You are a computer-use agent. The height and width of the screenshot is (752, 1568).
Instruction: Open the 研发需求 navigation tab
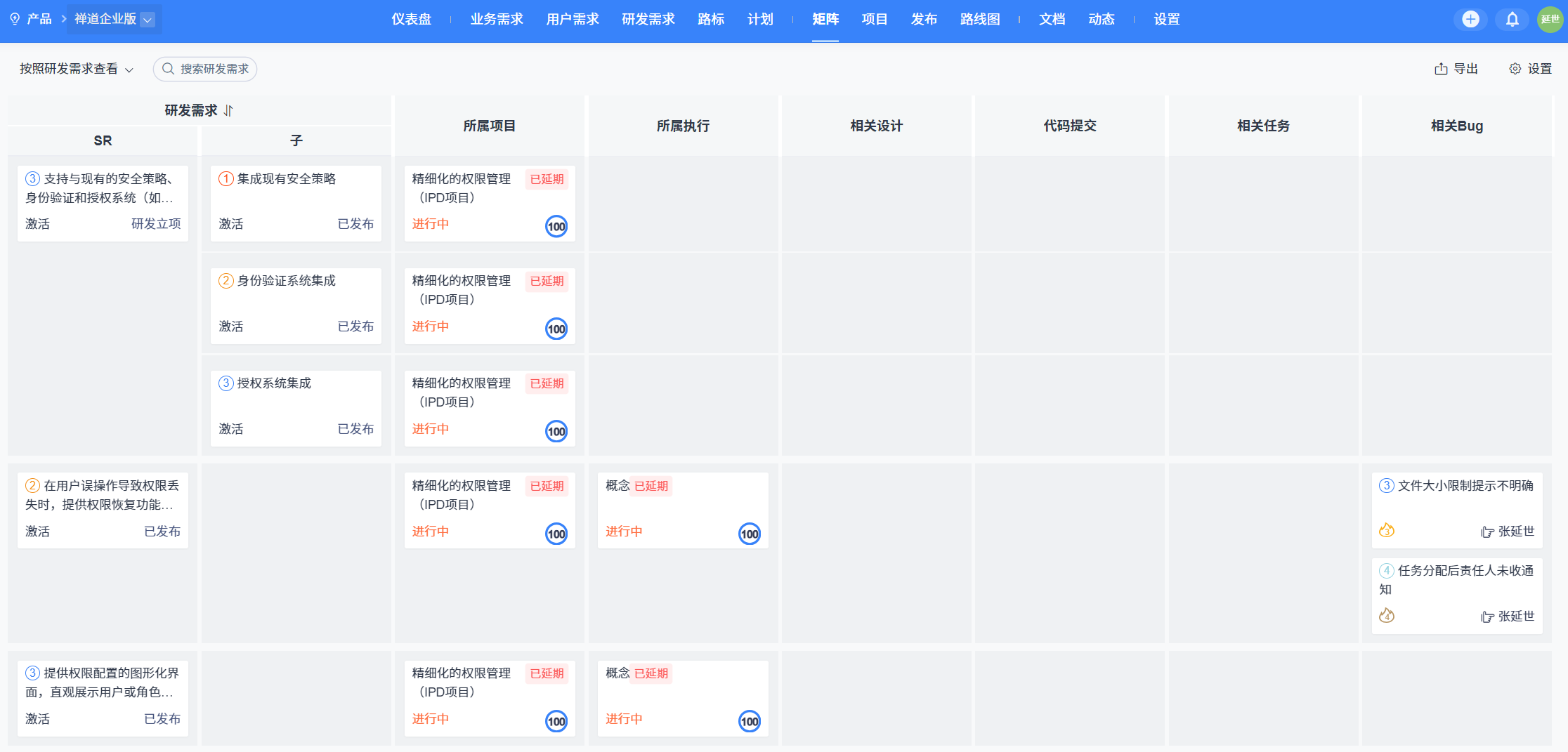pos(648,20)
